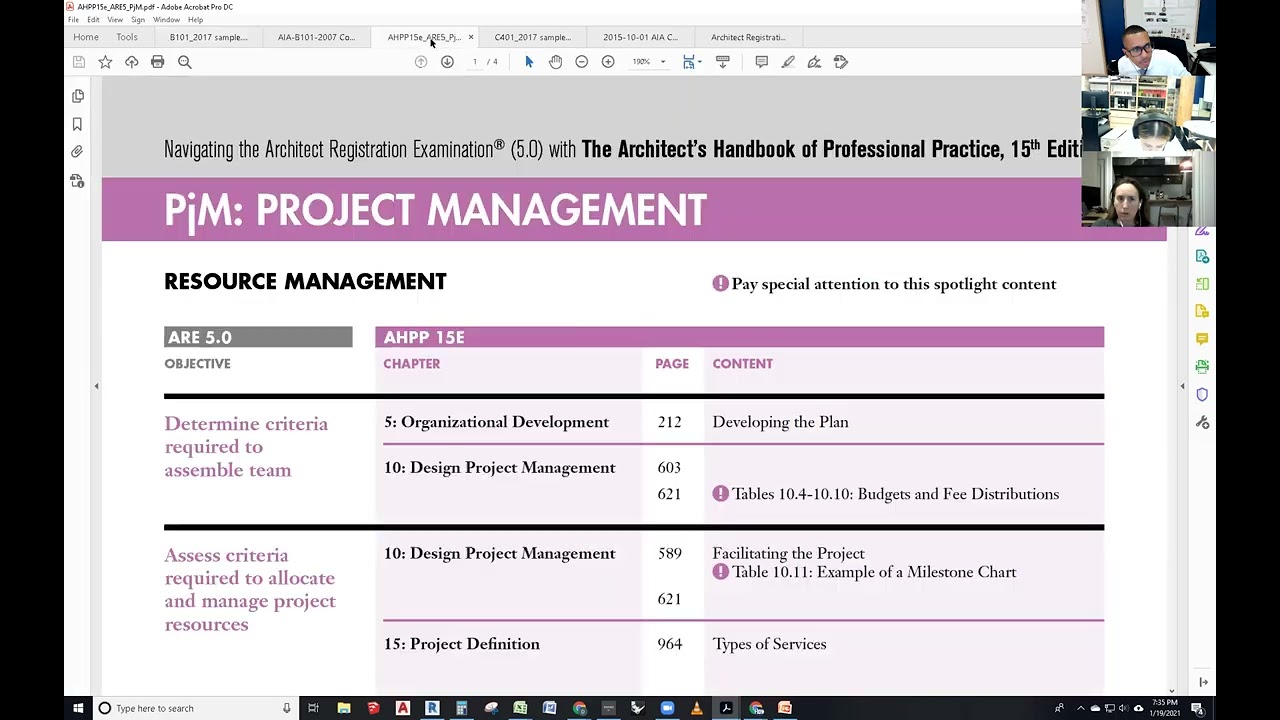The width and height of the screenshot is (1280, 720).
Task: Open the Edit menu
Action: [93, 20]
